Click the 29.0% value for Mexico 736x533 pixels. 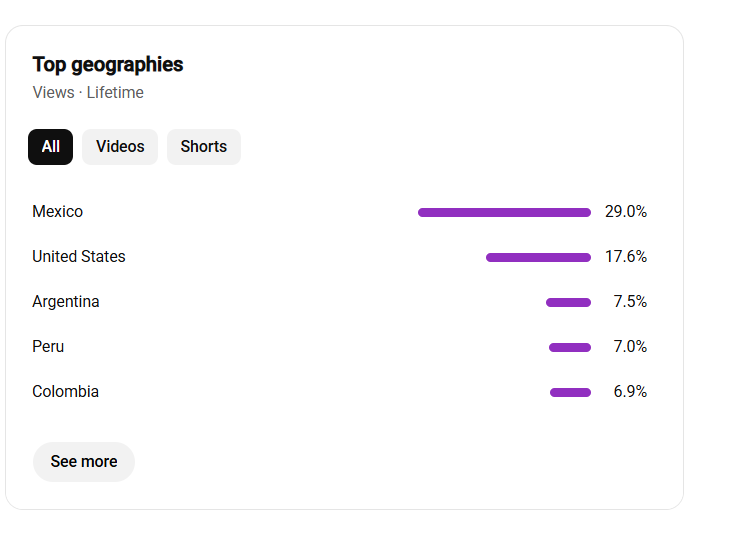click(626, 212)
